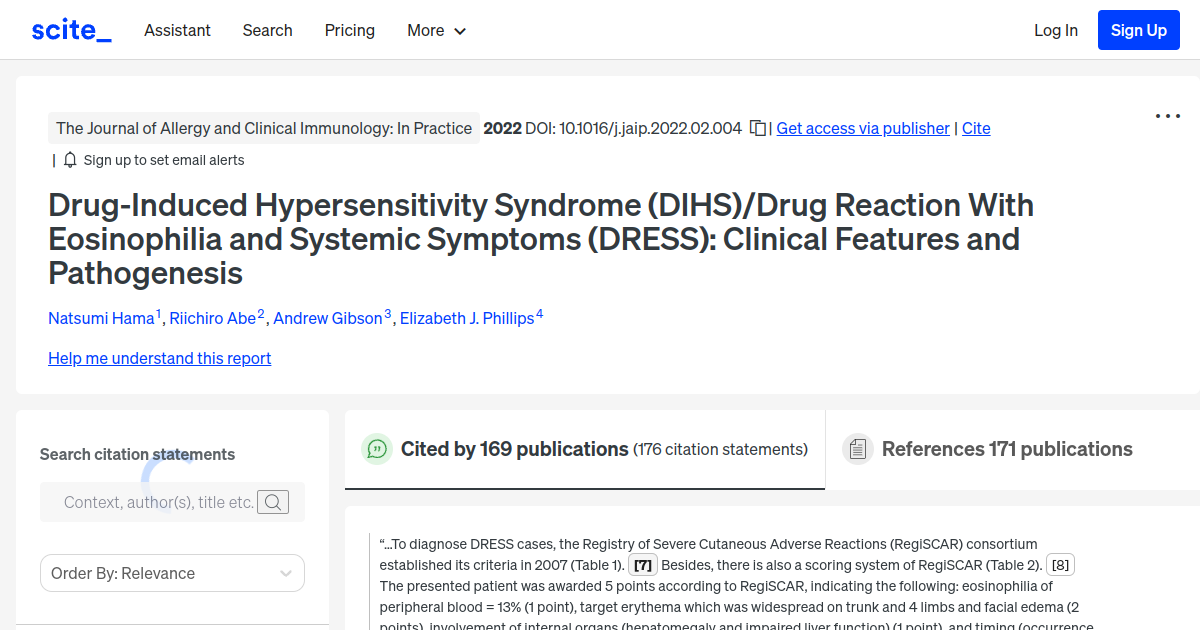Open the Order By Relevance dropdown

[172, 573]
